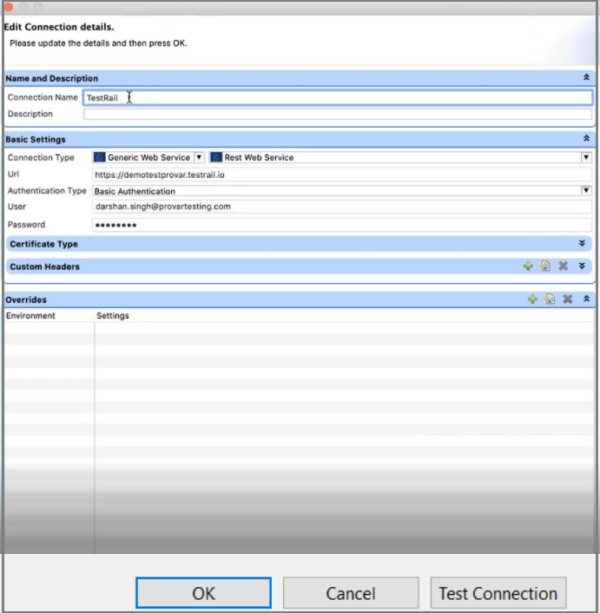Focus the Connection Name field
600x613 pixels.
click(338, 98)
